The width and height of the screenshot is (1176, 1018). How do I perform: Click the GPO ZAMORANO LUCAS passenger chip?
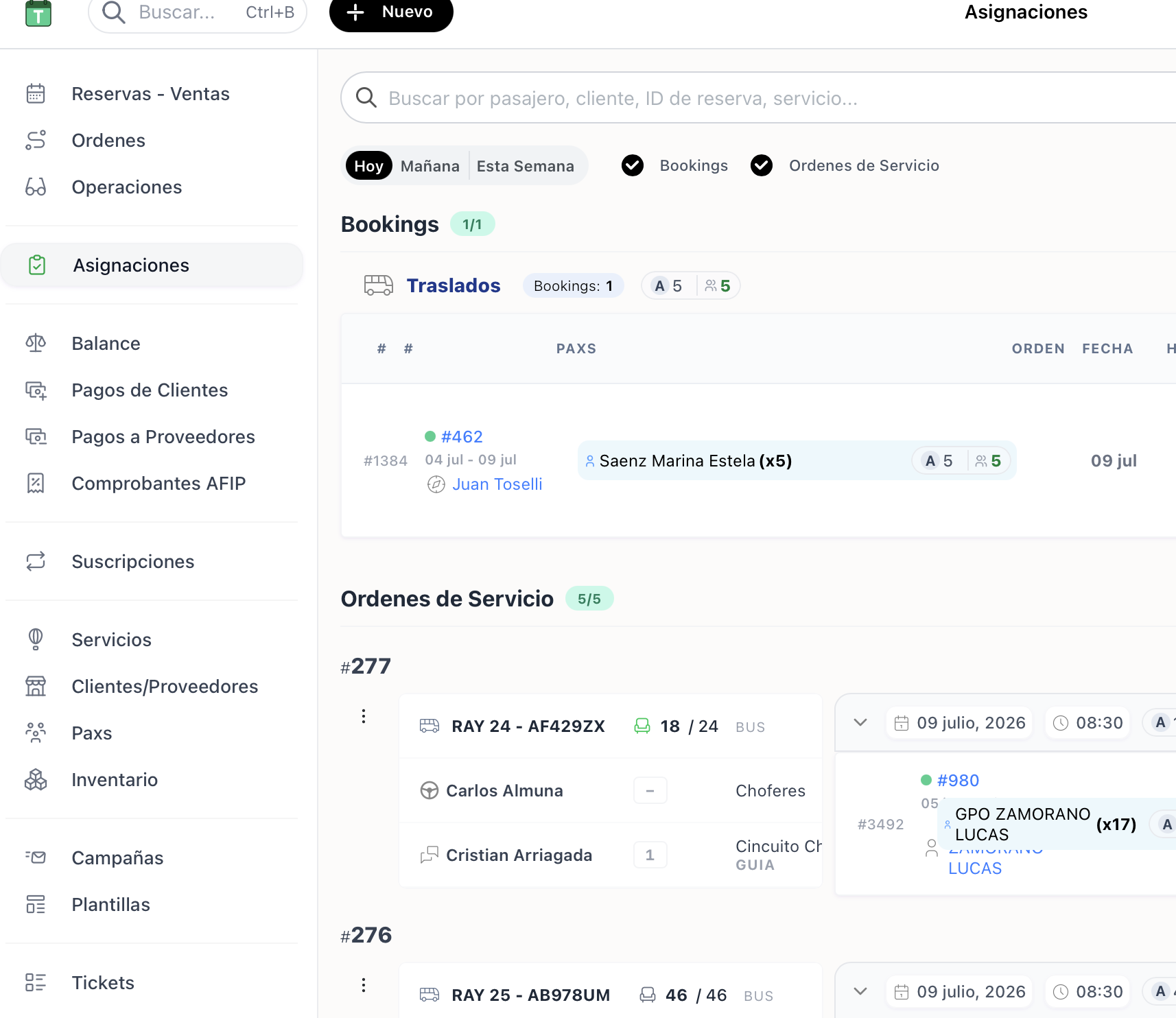[1057, 824]
